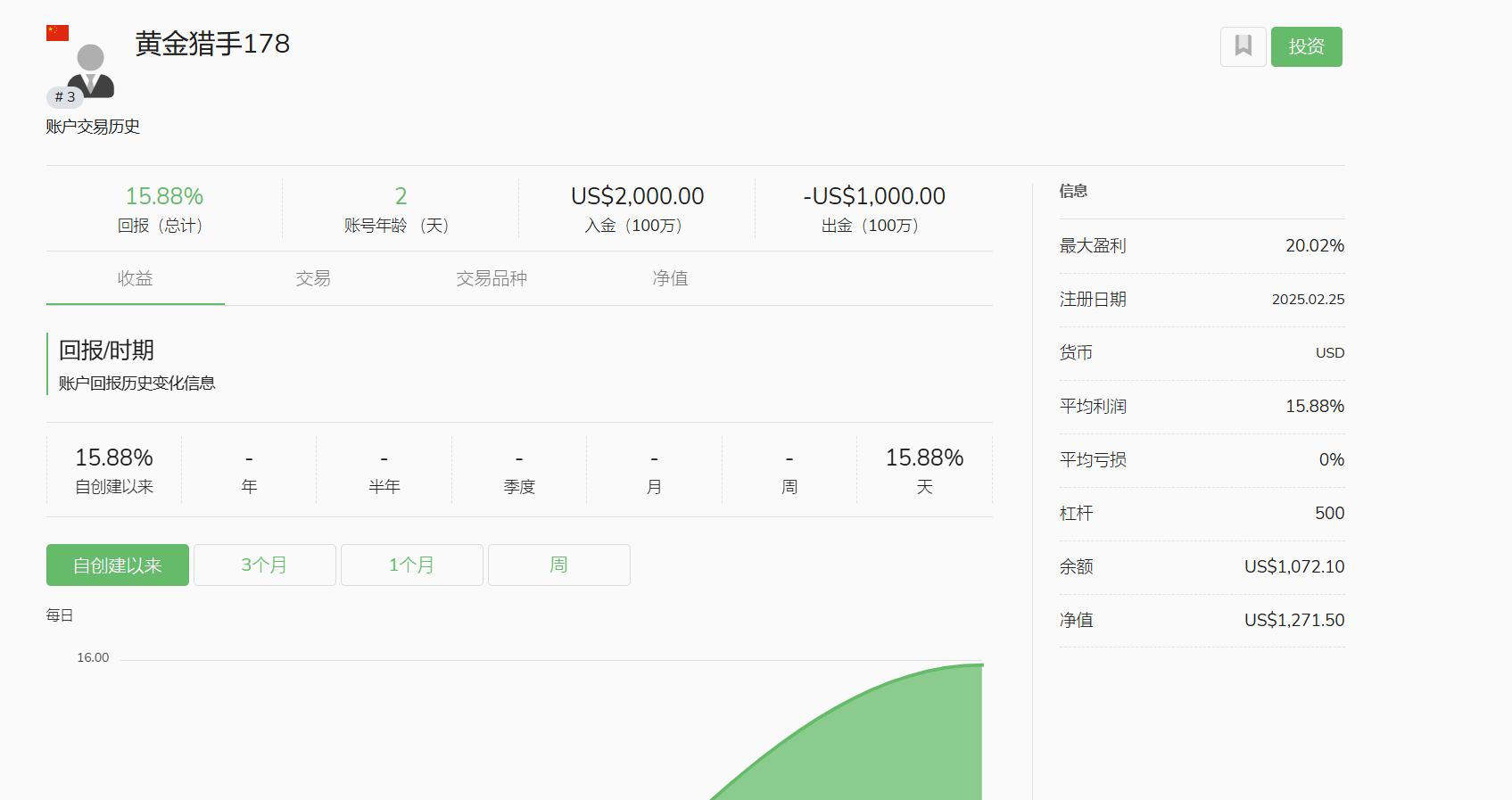Click the 信息 panel heading
Image resolution: width=1512 pixels, height=800 pixels.
pos(1073,191)
